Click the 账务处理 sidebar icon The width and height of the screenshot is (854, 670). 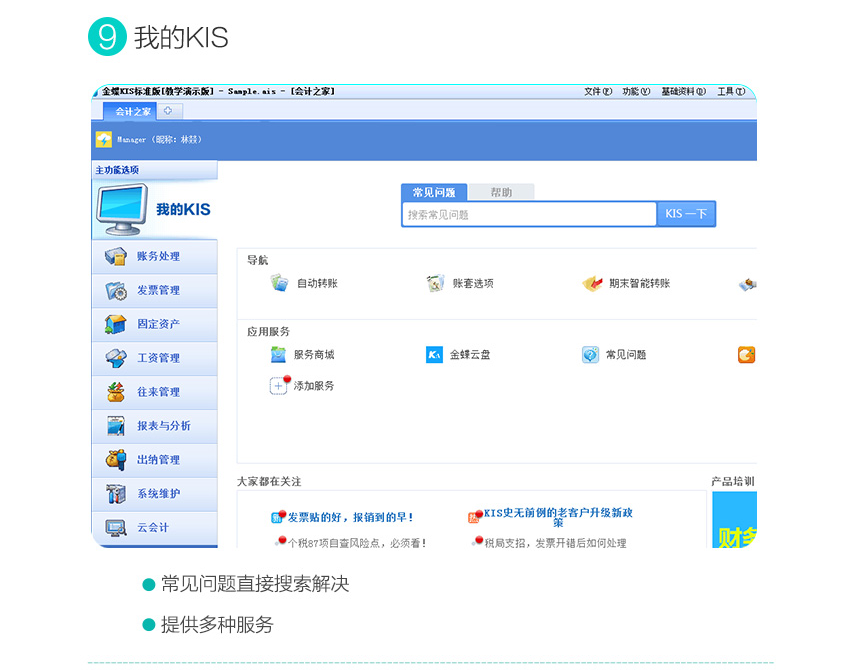point(116,257)
